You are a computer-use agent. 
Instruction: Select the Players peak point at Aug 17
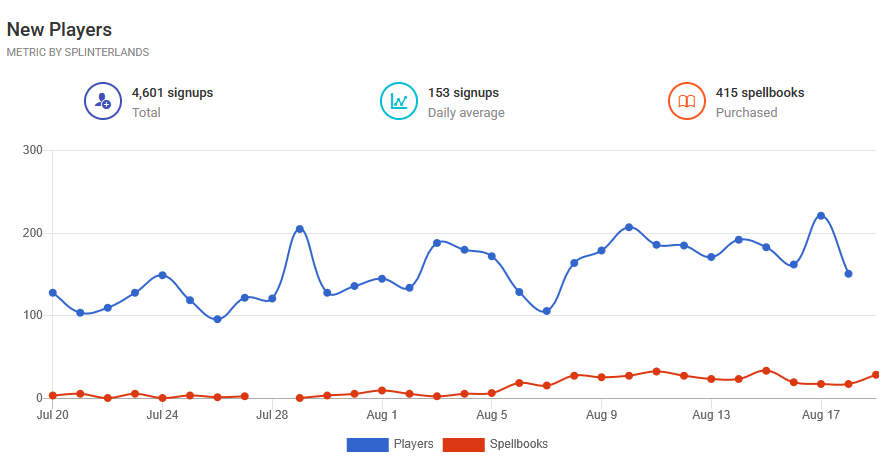click(821, 215)
